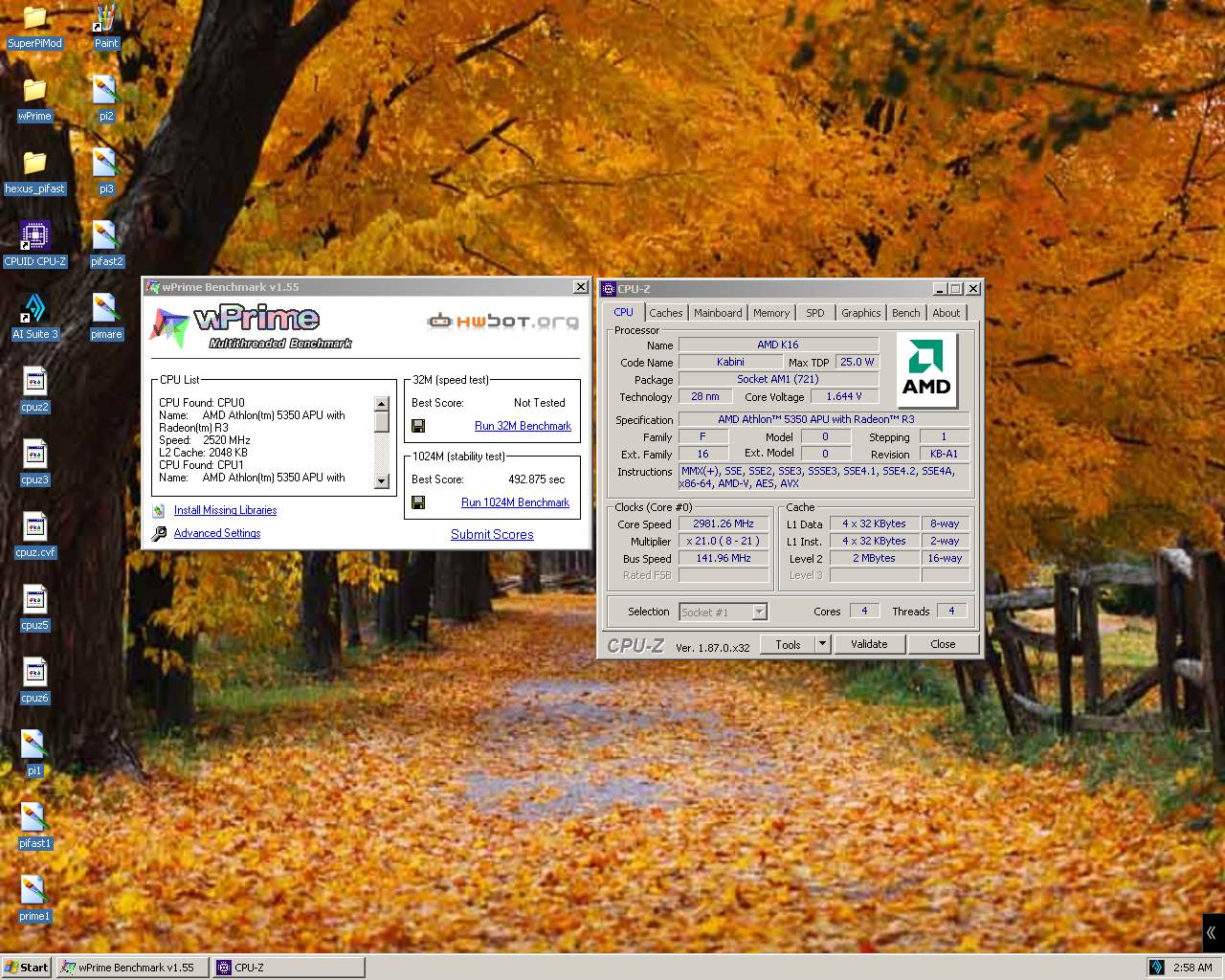Click the Close button in CPU-Z
The height and width of the screenshot is (980, 1225).
[x=943, y=644]
